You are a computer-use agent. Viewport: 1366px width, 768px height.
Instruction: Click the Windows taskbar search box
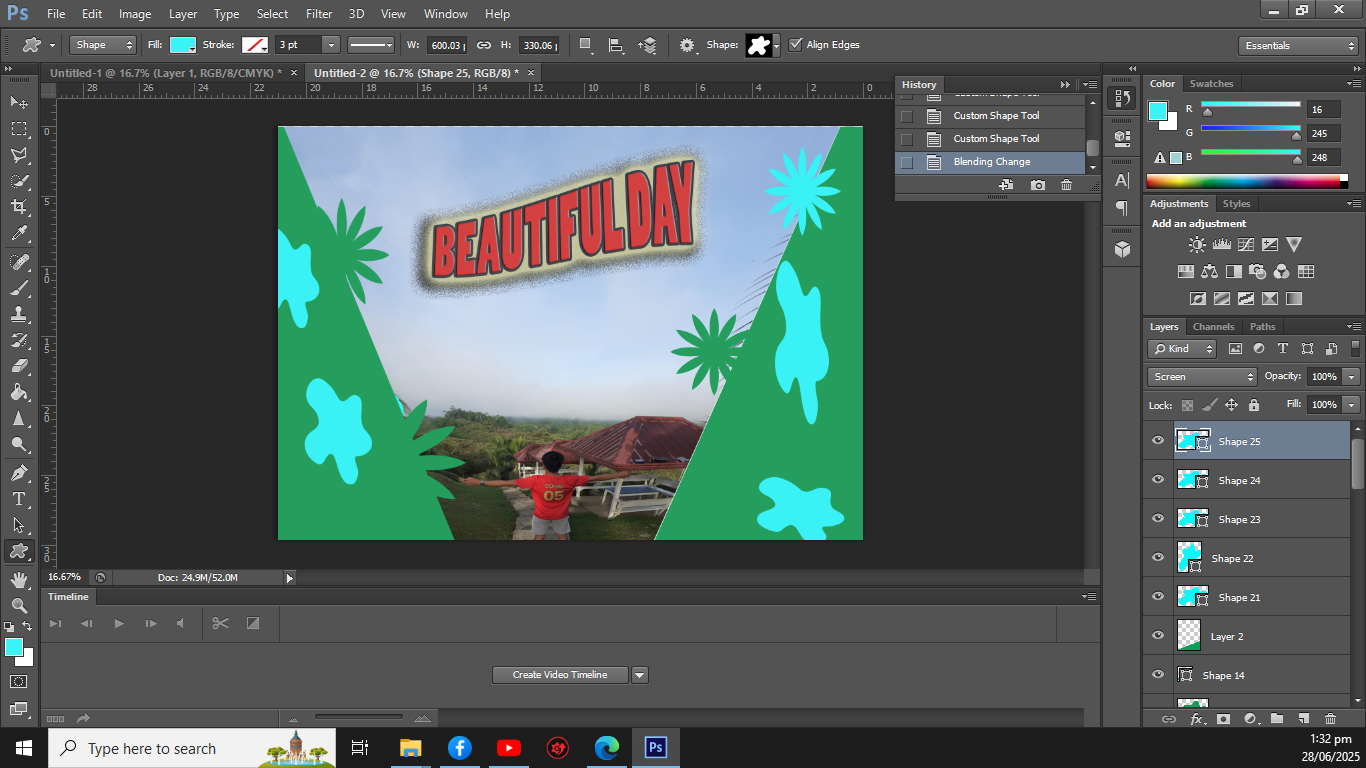[192, 748]
